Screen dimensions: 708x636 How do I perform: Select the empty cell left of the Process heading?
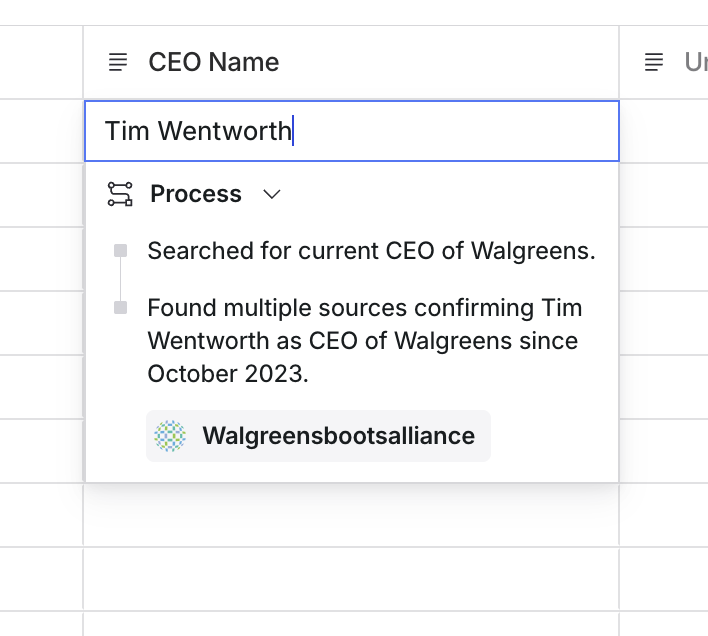tap(41, 194)
